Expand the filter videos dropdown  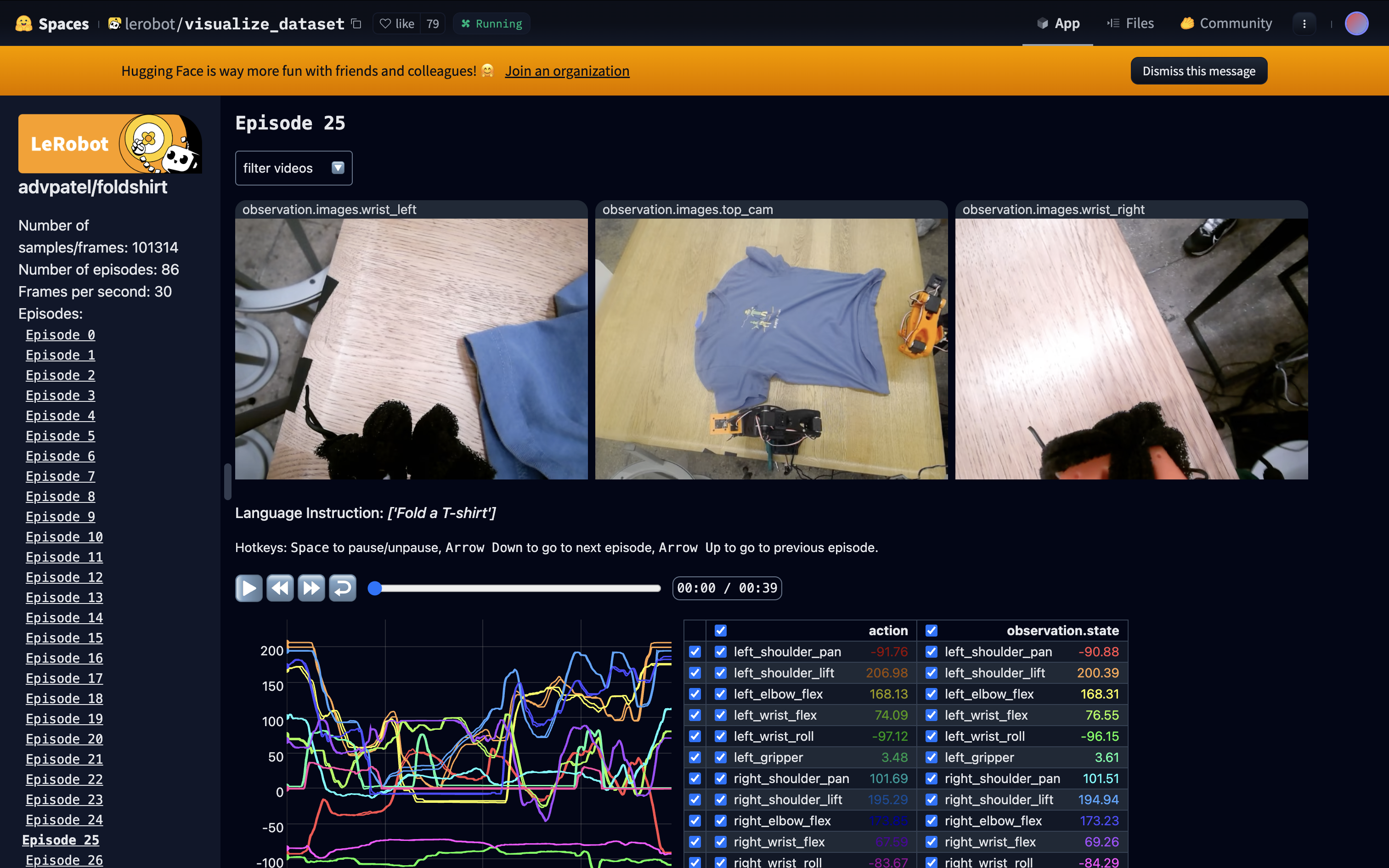coord(294,168)
